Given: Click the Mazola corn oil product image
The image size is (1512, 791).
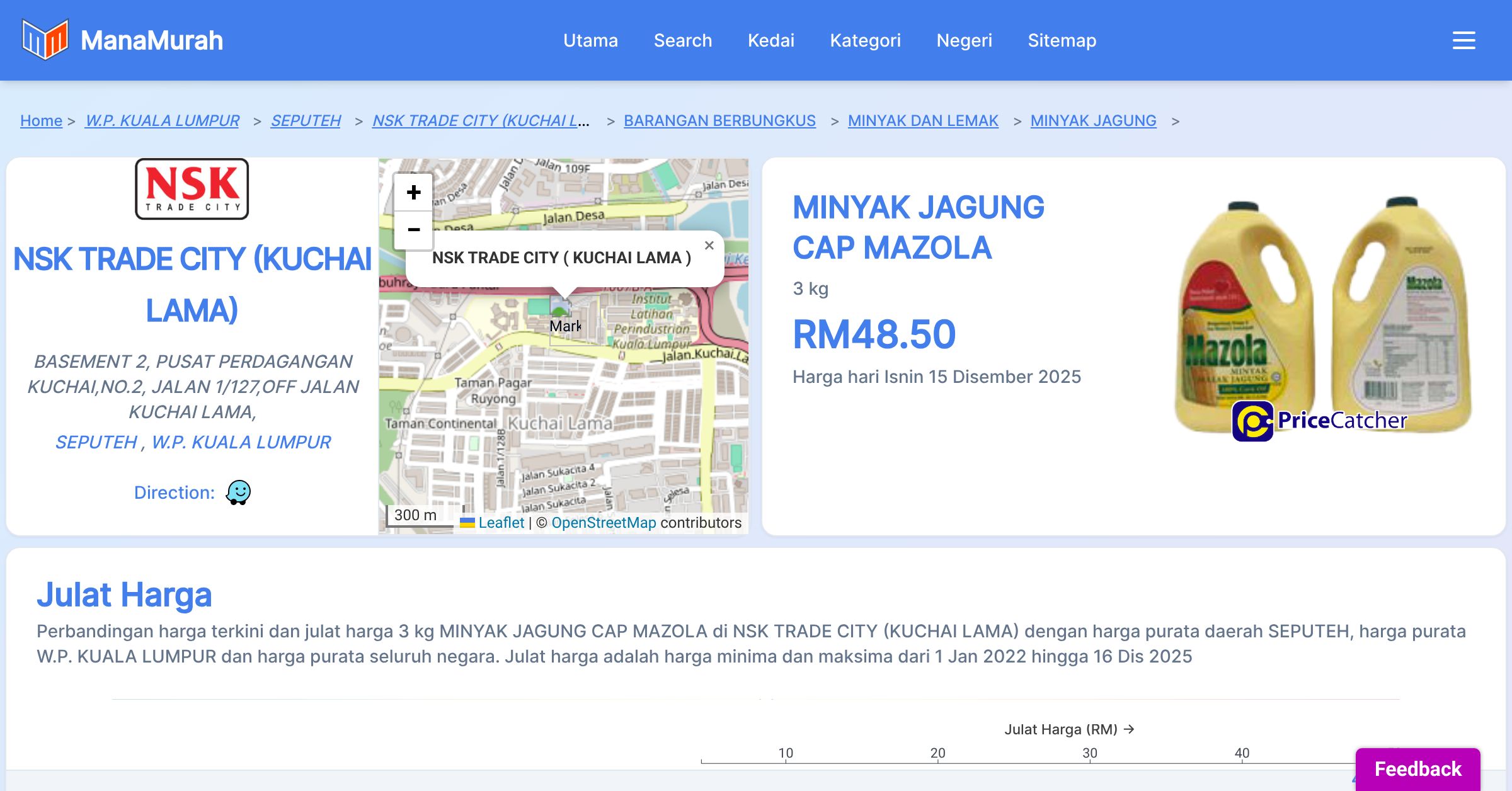Looking at the screenshot, I should click(1323, 318).
